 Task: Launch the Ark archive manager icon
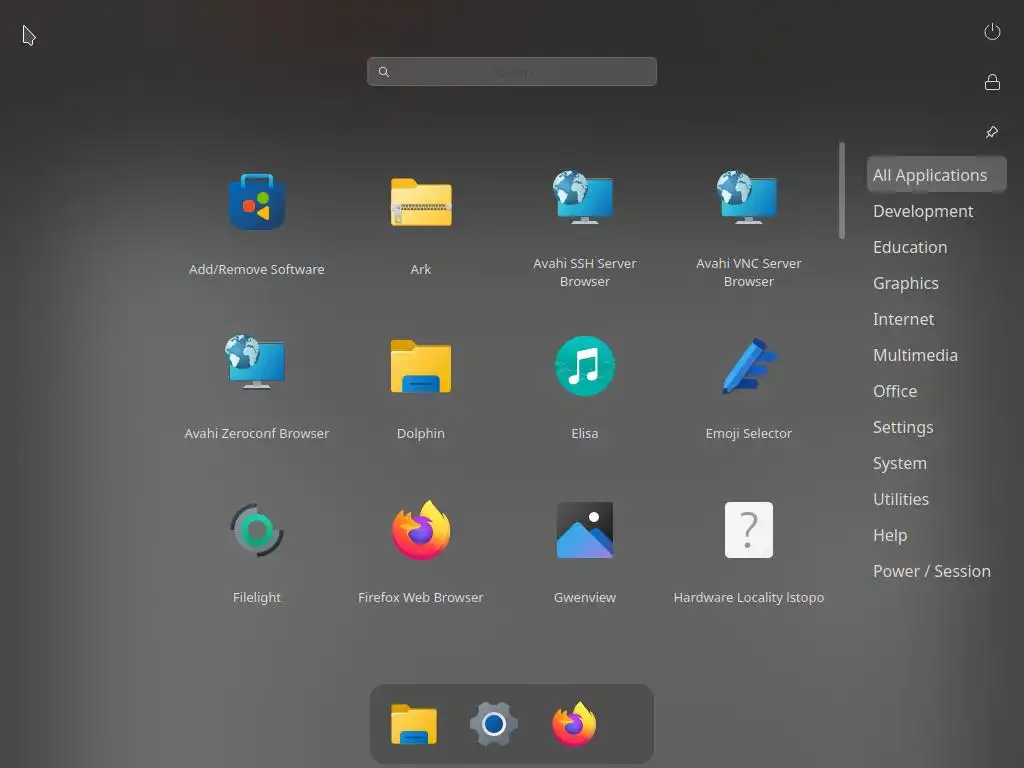pos(421,202)
